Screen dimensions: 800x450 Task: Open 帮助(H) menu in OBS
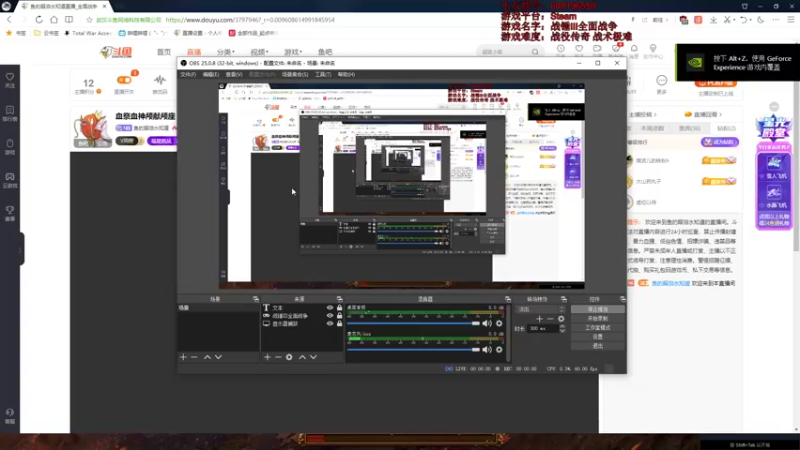coord(346,74)
